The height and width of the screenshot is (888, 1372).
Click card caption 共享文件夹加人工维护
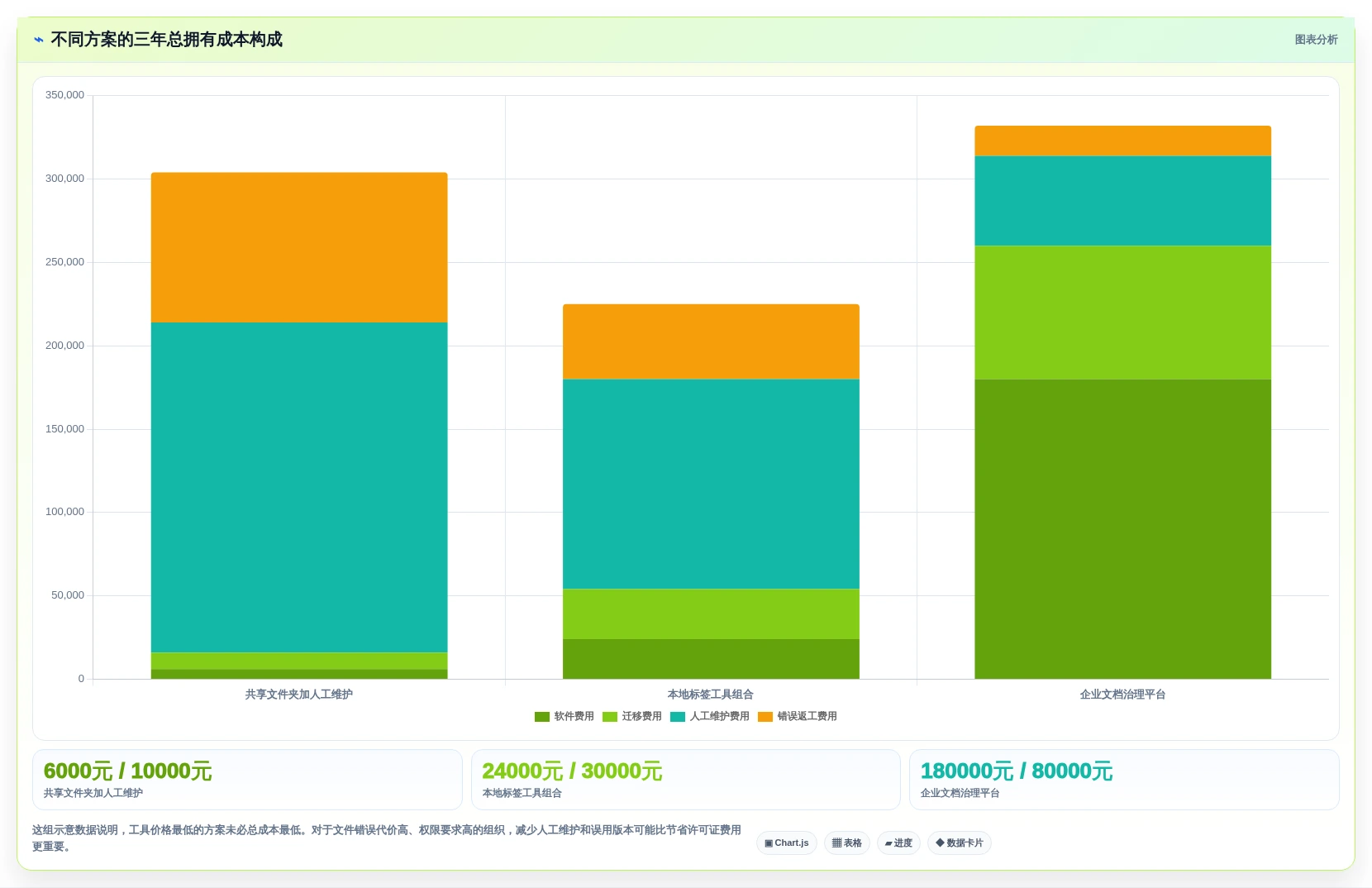pyautogui.click(x=93, y=793)
